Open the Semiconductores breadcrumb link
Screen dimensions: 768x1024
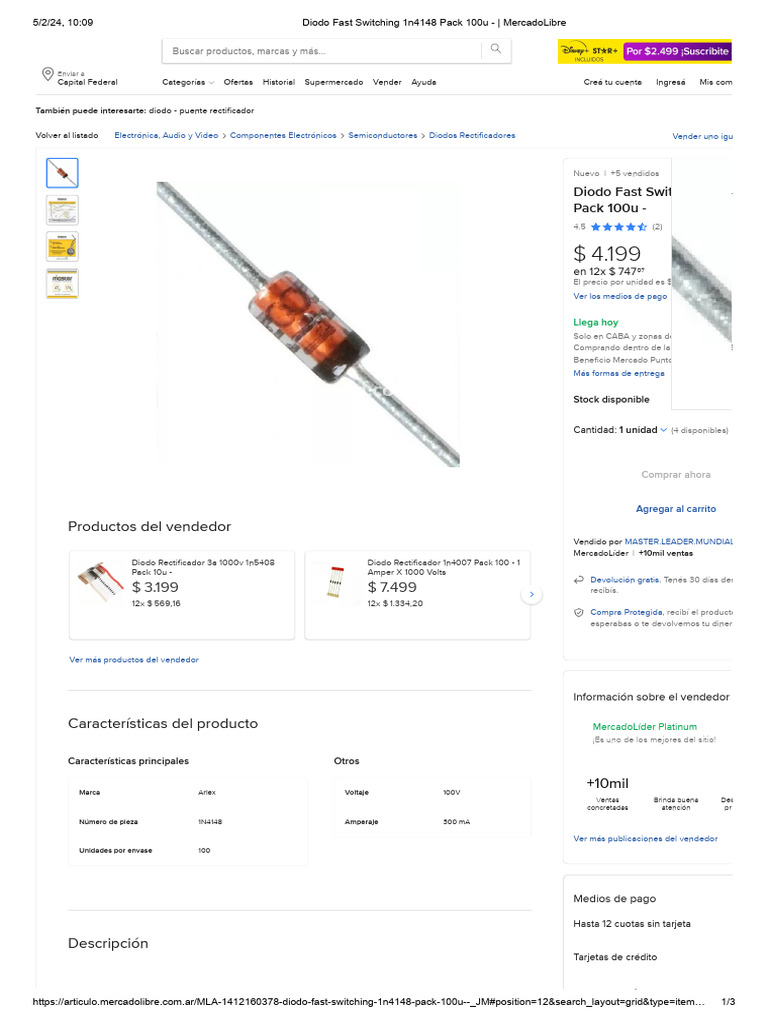coord(383,135)
